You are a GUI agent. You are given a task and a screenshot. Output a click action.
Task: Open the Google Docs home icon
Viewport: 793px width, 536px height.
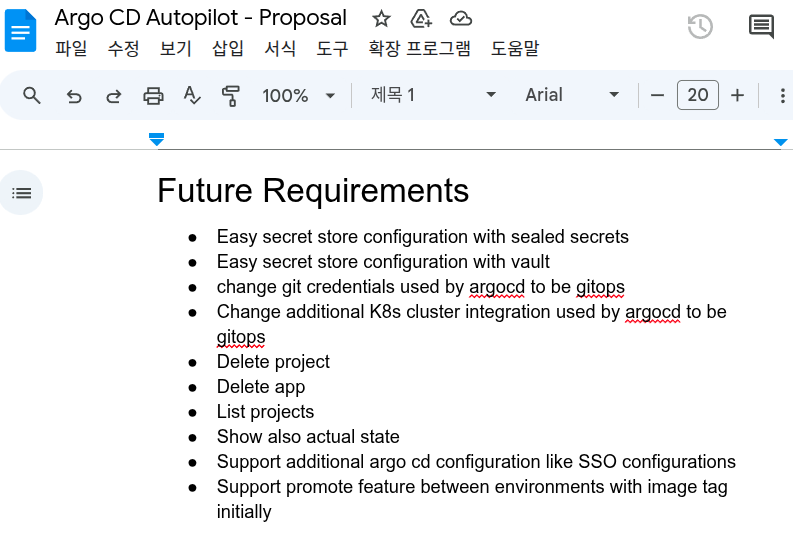coord(20,30)
